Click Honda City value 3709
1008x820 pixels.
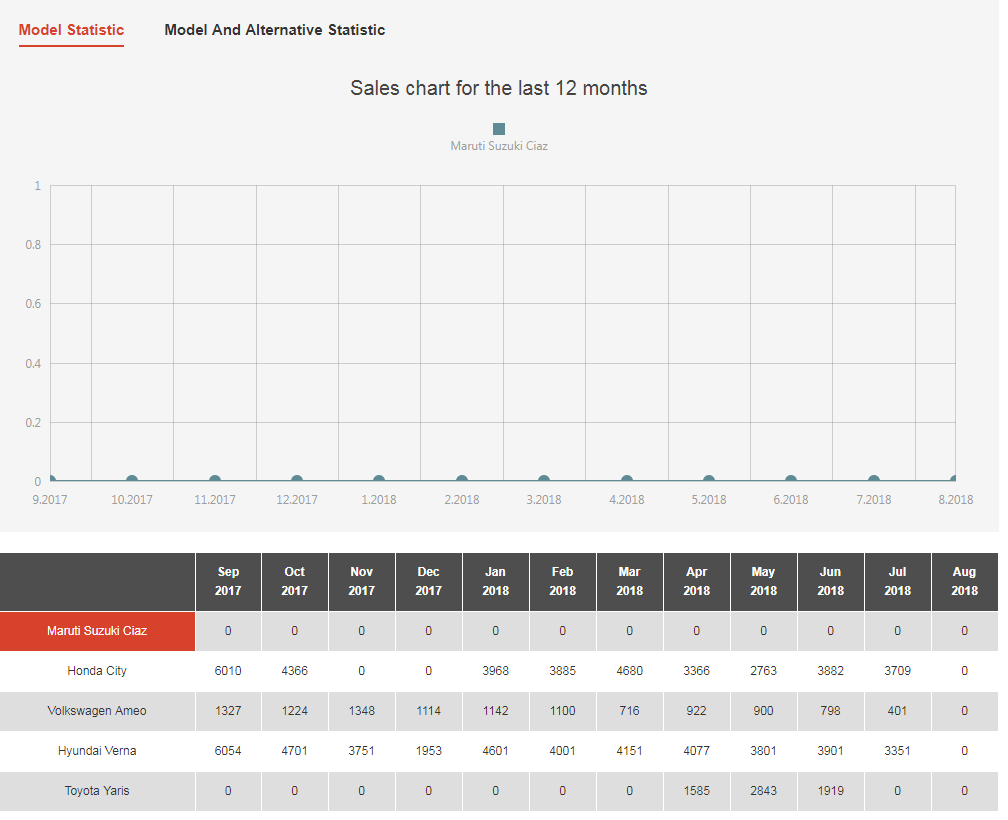click(x=897, y=671)
